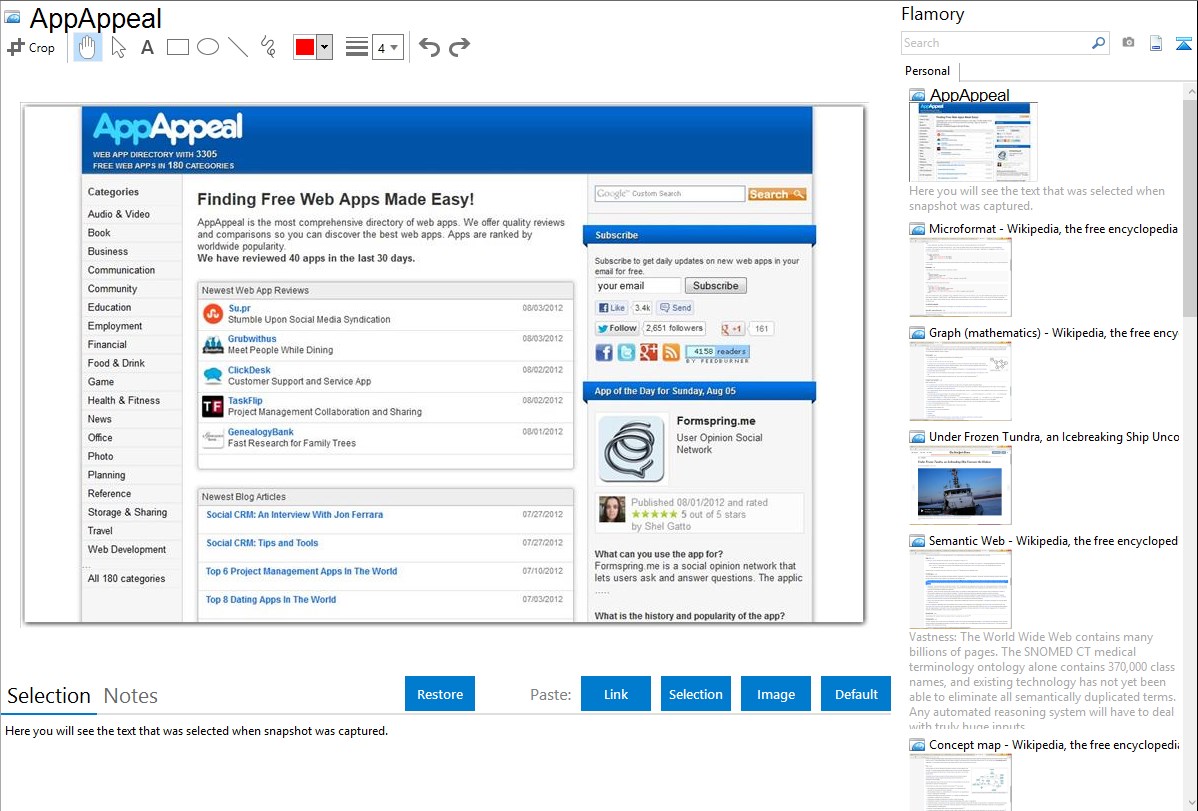
Task: Click the 'Concept map - Wikipedia' title
Action: click(1054, 745)
